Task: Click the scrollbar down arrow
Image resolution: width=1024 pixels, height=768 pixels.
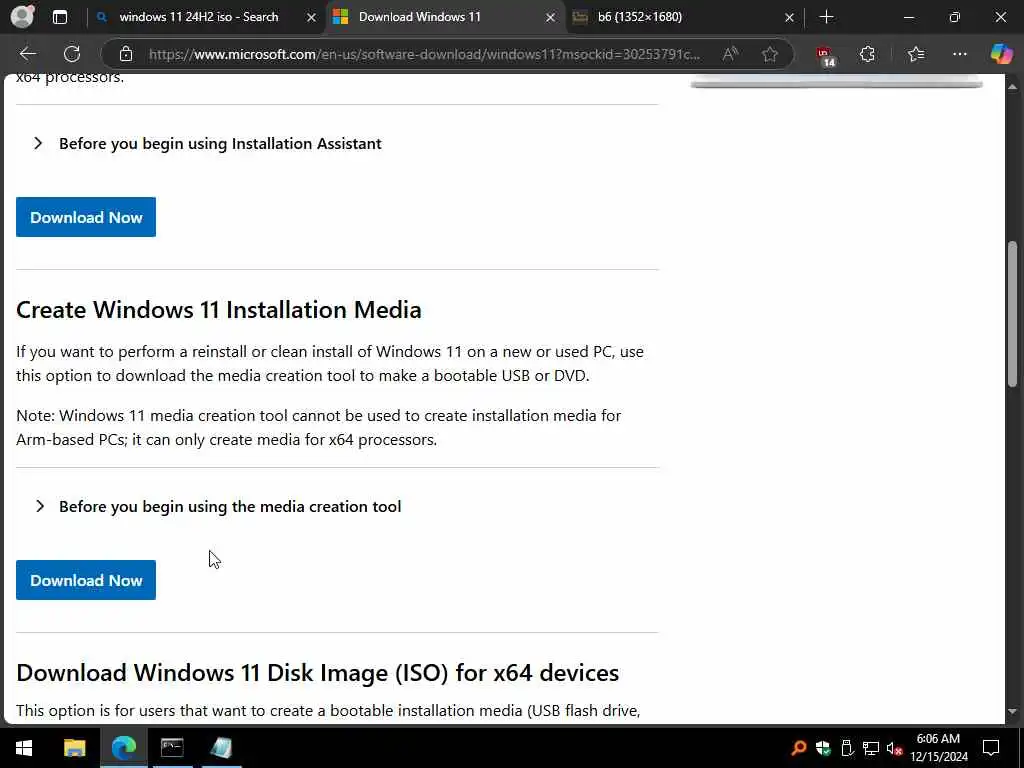Action: pos(1013,711)
